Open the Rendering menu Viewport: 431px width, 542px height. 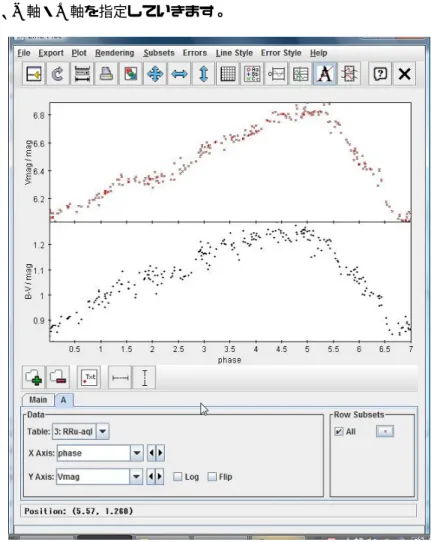[115, 53]
